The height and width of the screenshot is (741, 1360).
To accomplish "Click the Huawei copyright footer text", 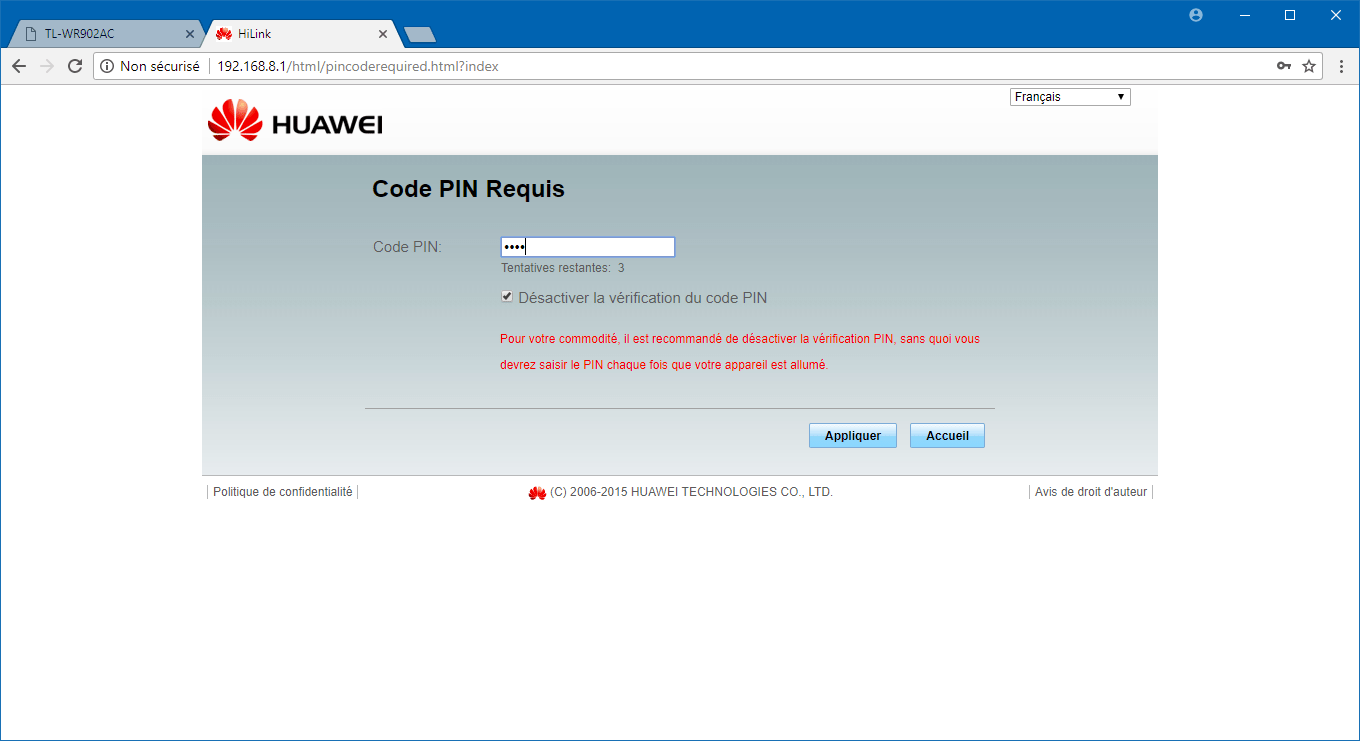I will pyautogui.click(x=691, y=492).
